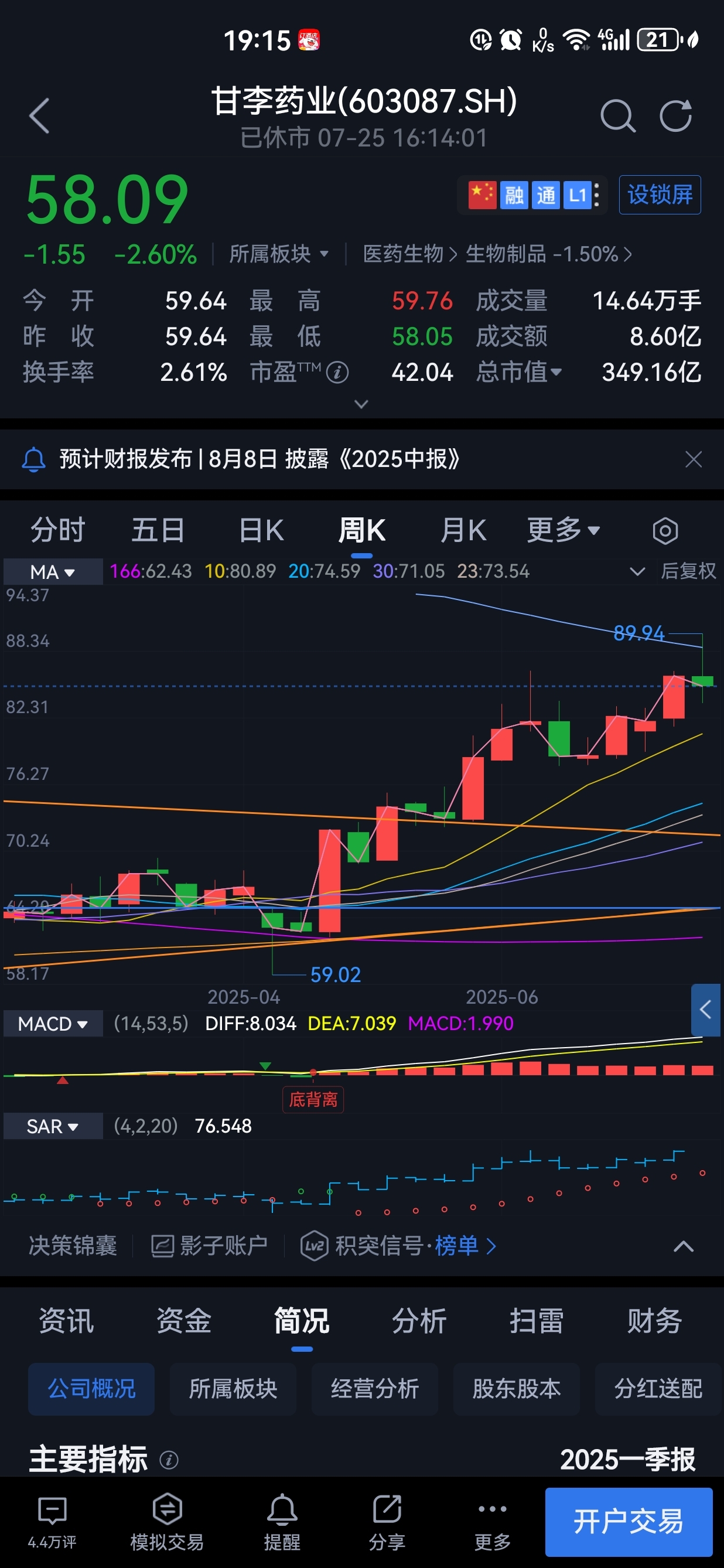The image size is (724, 1568).
Task: Open the 4.4万评 comments icon
Action: [52, 1521]
